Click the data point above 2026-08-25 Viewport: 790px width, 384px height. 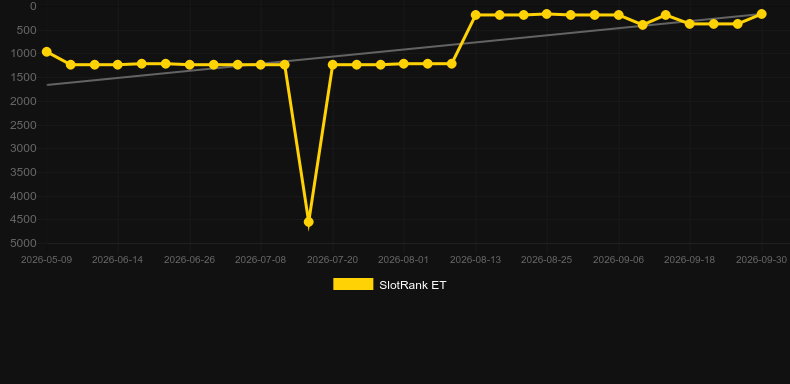point(547,14)
